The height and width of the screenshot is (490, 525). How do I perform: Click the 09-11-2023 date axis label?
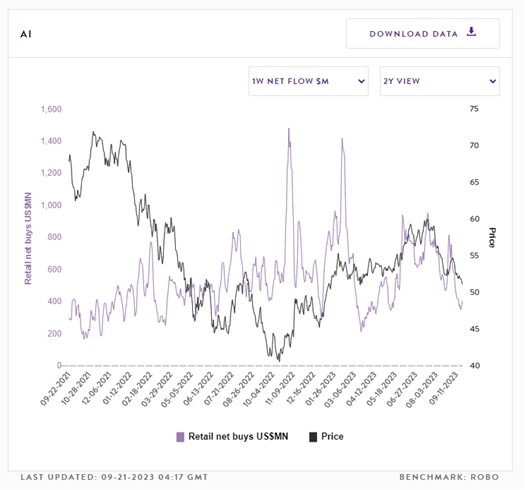click(x=444, y=389)
